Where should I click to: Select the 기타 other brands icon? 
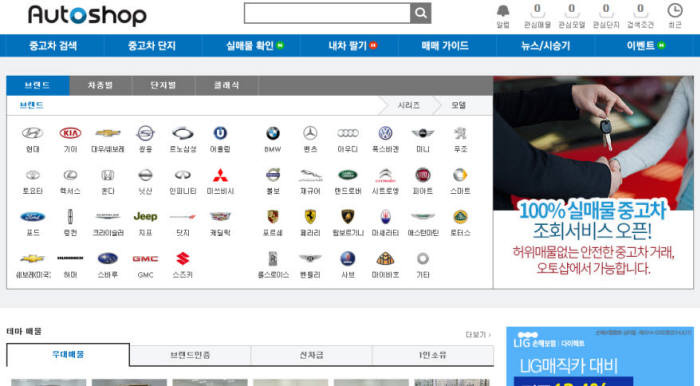tap(422, 259)
